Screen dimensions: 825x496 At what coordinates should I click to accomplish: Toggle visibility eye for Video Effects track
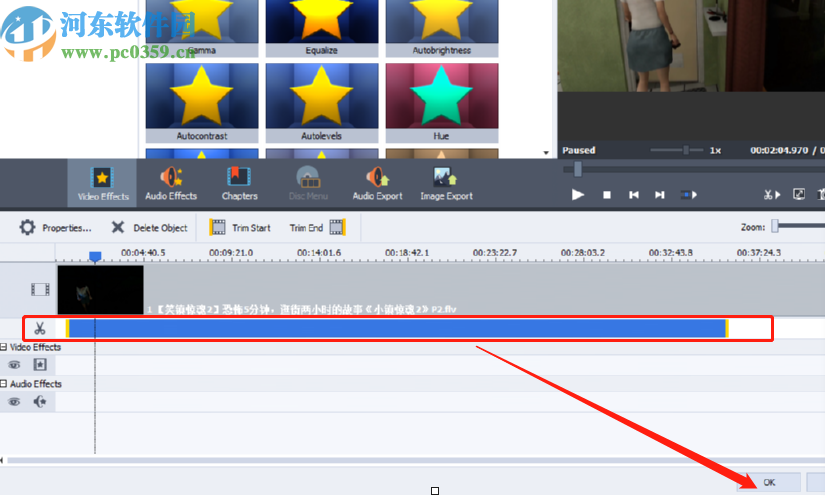[14, 365]
